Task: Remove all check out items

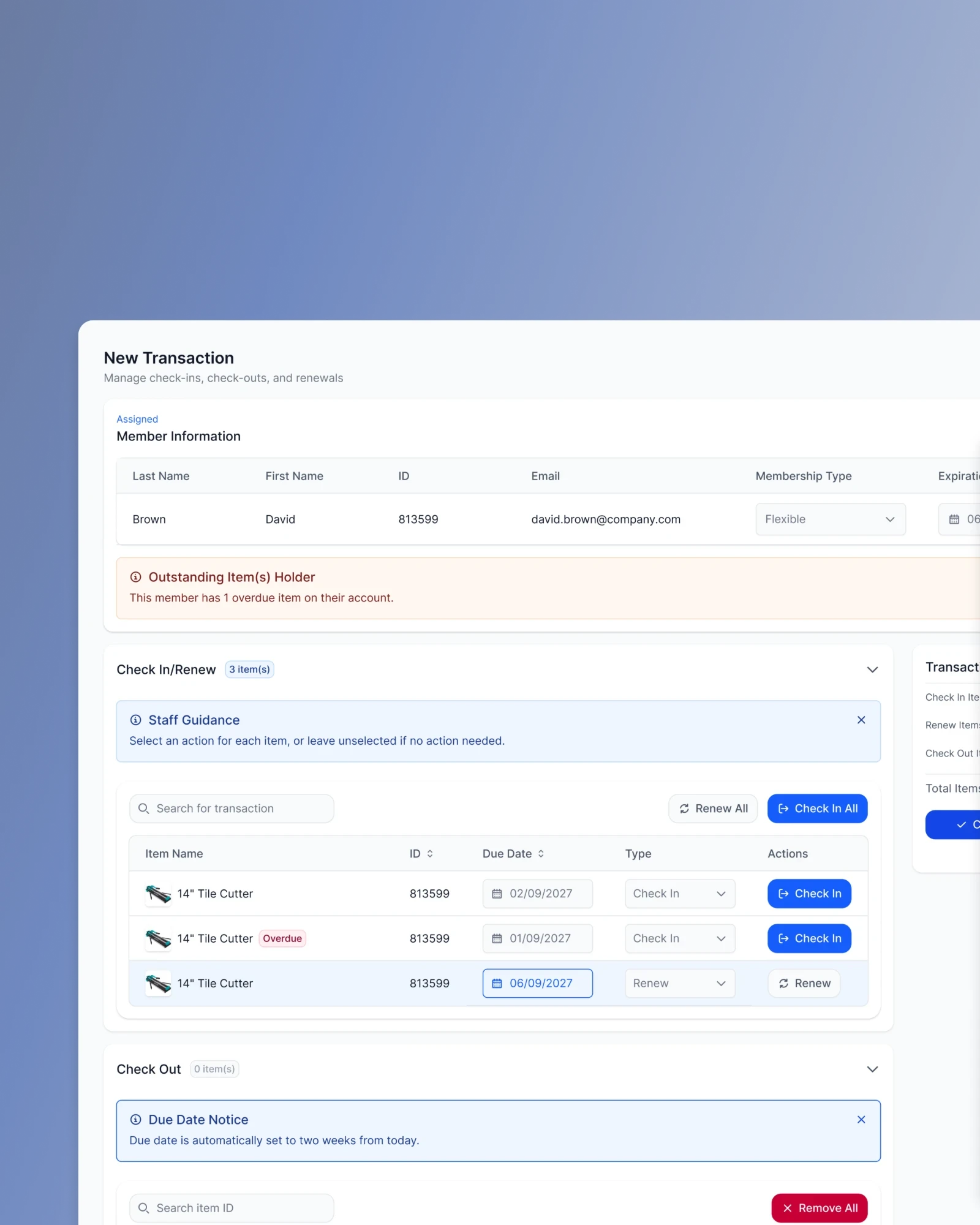Action: coord(820,1208)
